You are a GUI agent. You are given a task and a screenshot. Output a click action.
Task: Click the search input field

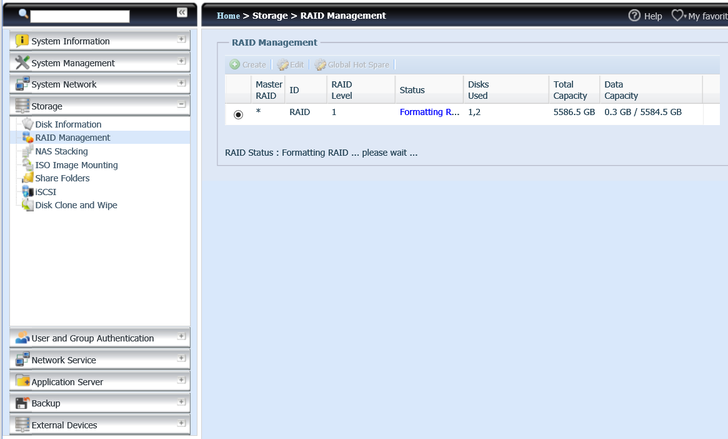(x=80, y=16)
